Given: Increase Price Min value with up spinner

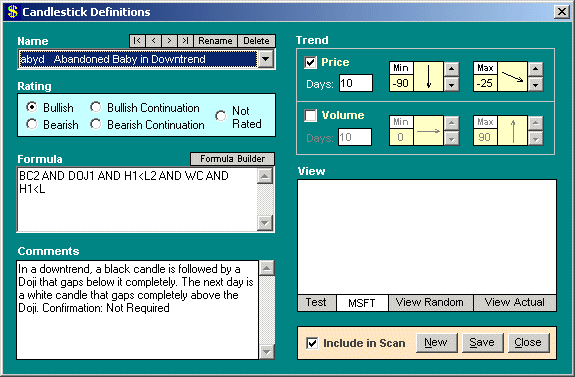Looking at the screenshot, I should tap(451, 69).
